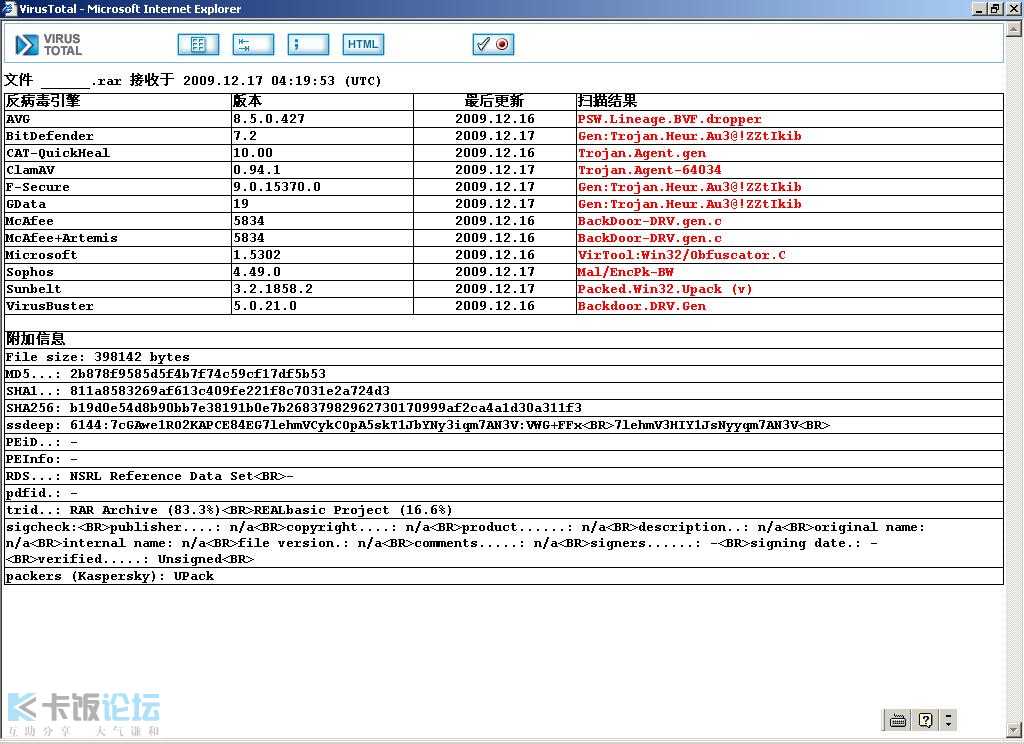Click the File size 398142 bytes line
Screen dimensions: 1024x744
[98, 357]
